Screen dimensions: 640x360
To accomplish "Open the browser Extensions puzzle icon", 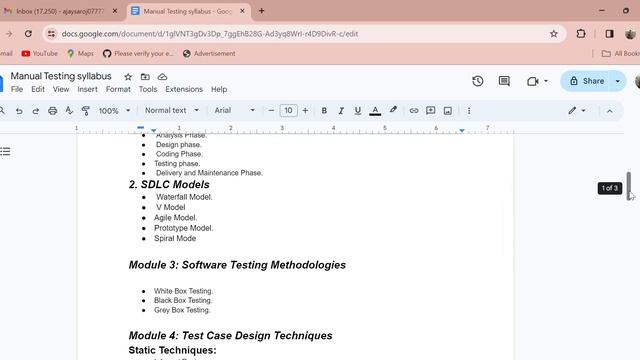I will coord(581,34).
